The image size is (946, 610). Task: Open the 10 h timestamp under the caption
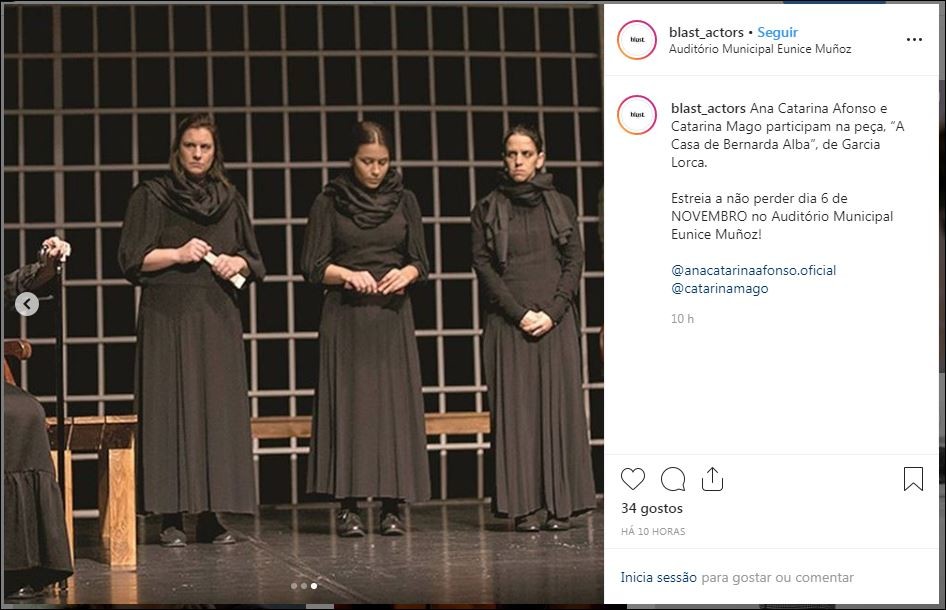coord(682,319)
